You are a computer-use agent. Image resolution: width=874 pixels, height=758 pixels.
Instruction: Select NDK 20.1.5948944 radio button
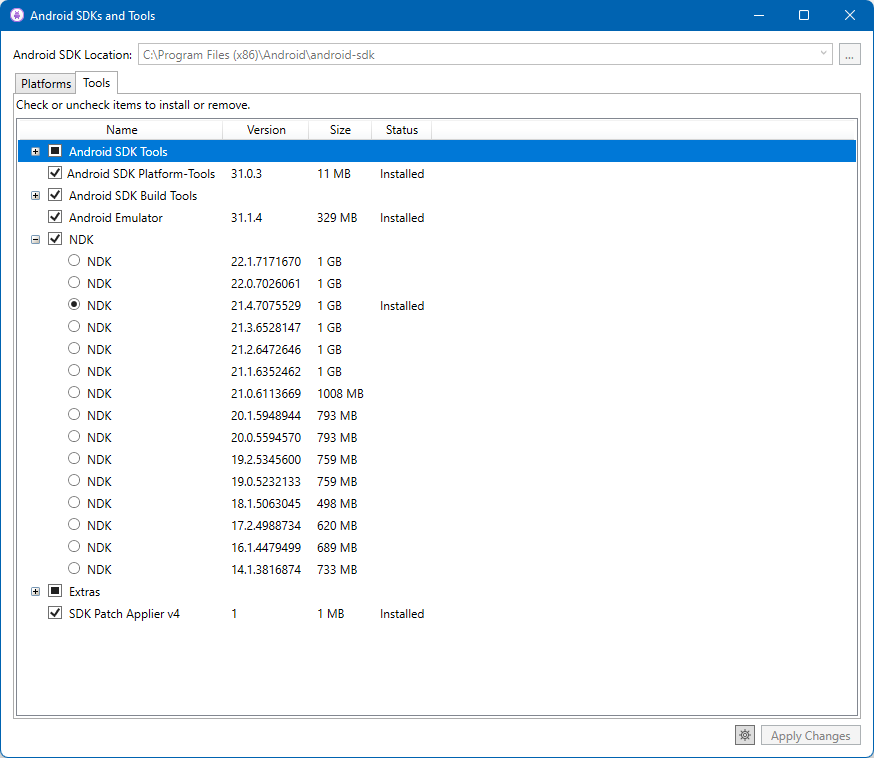click(x=74, y=414)
